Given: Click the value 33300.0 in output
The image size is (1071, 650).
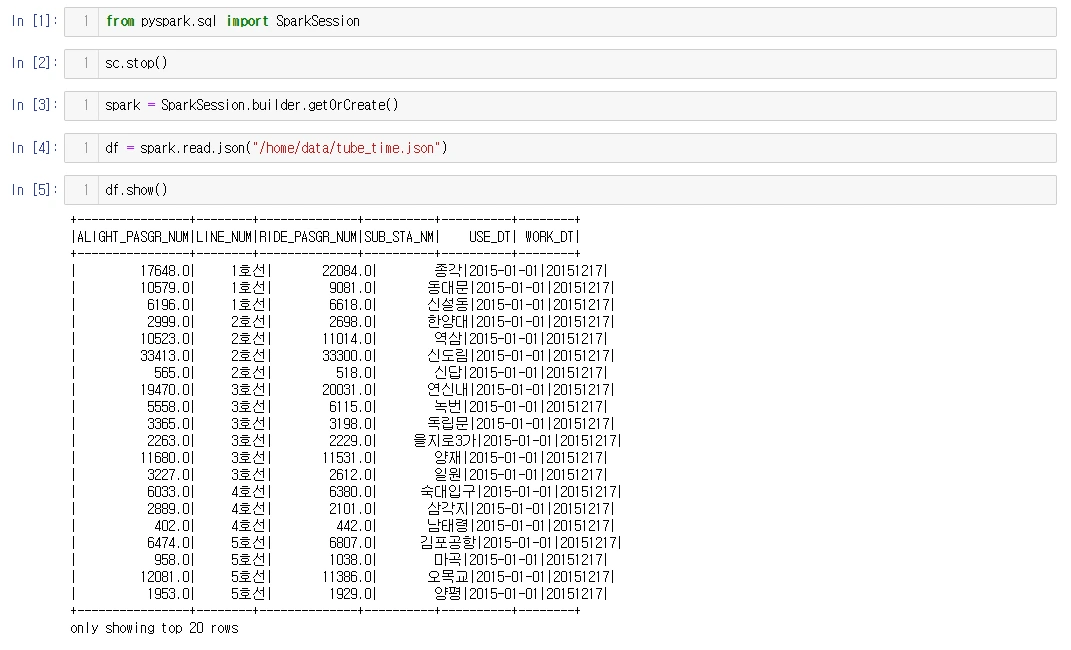Looking at the screenshot, I should [346, 356].
